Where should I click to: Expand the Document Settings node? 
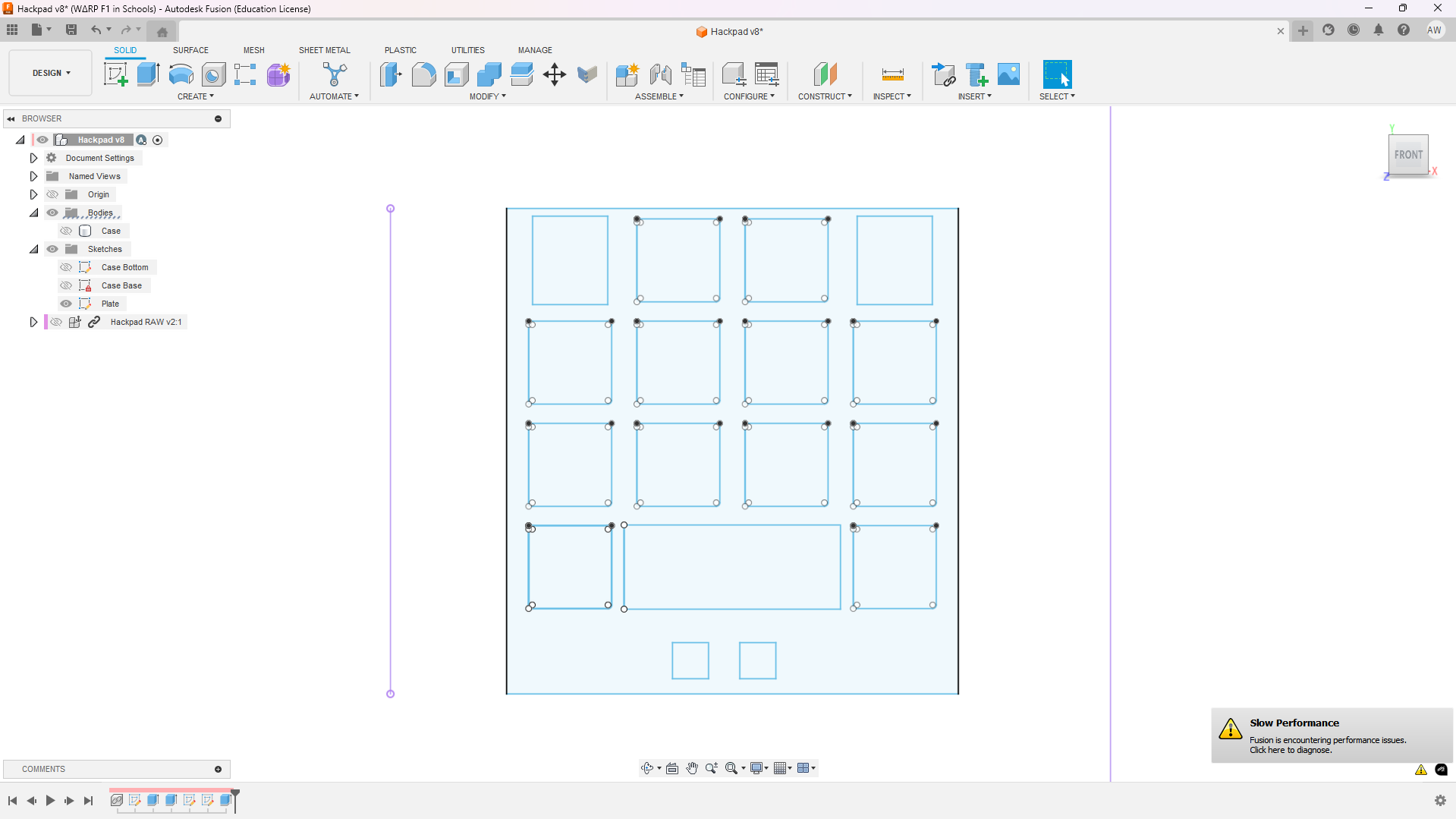coord(33,158)
